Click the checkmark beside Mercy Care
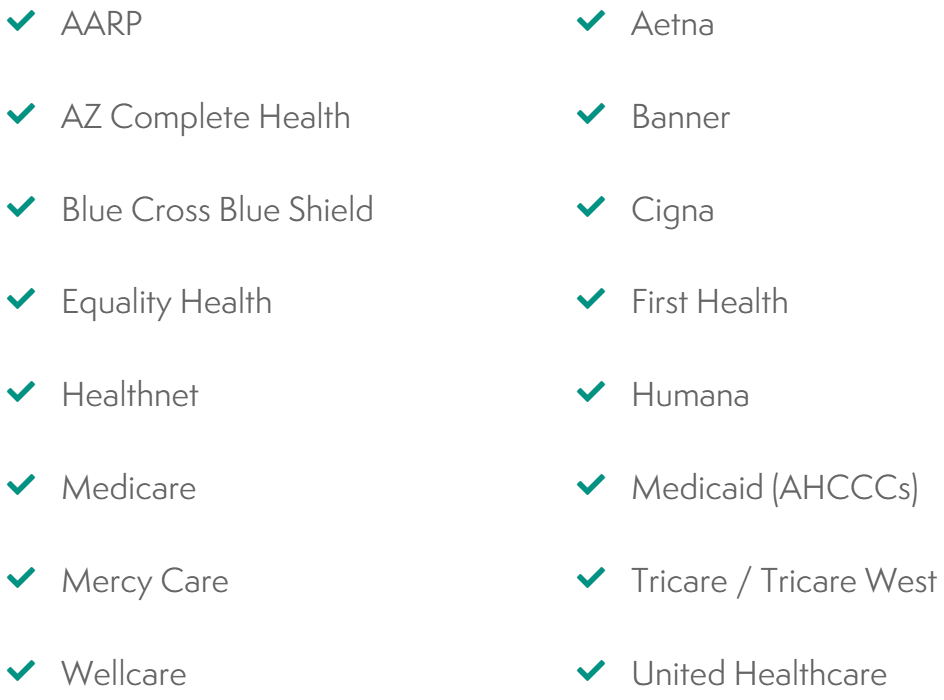 (x=21, y=577)
